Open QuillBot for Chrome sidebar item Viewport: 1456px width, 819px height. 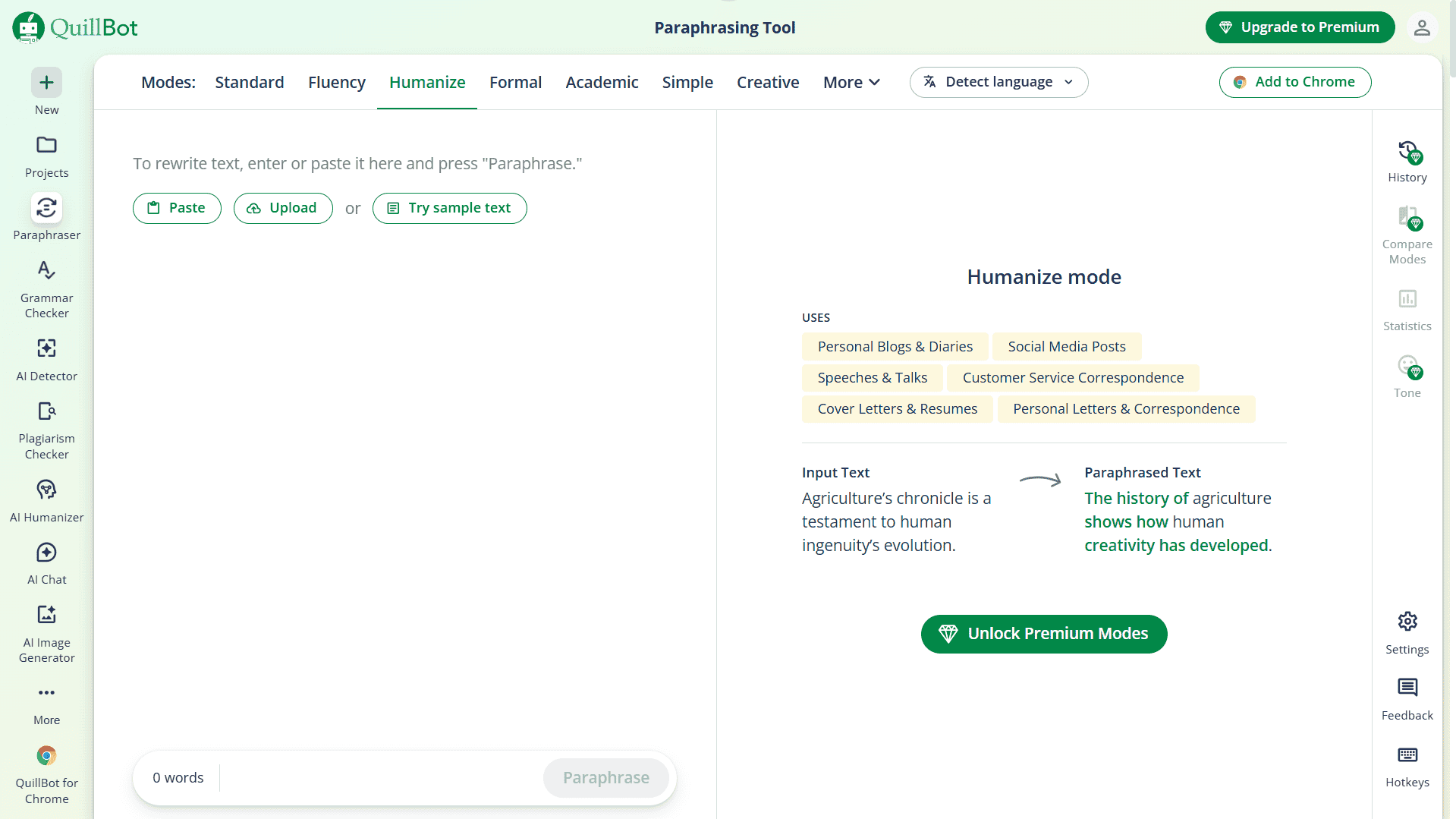[x=46, y=774]
